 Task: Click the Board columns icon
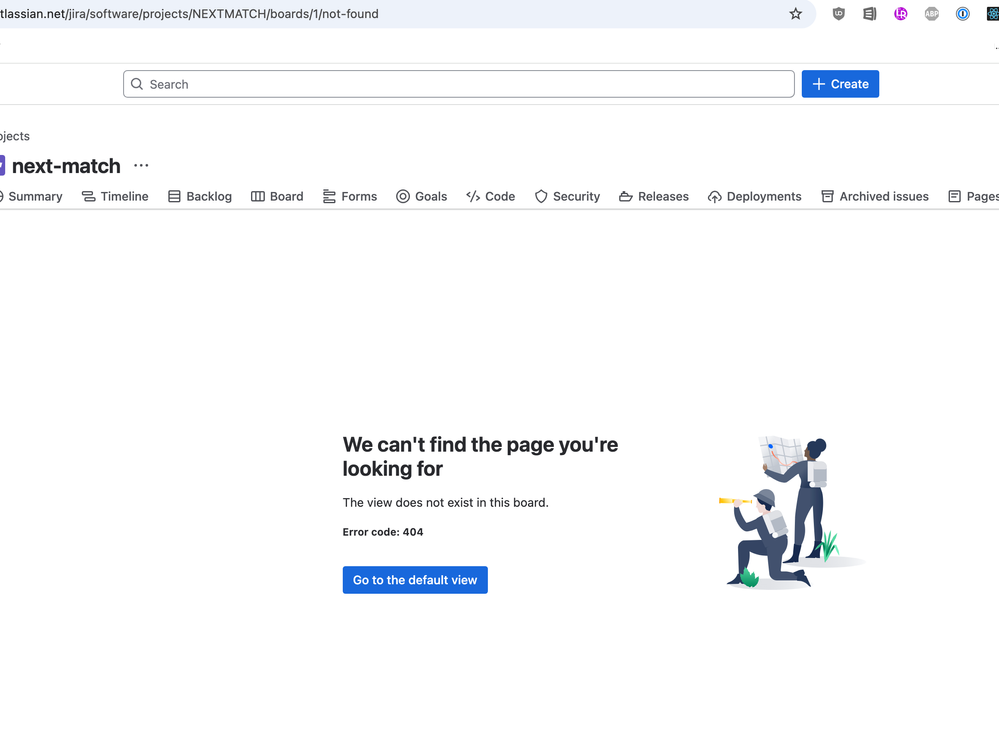pyautogui.click(x=257, y=196)
